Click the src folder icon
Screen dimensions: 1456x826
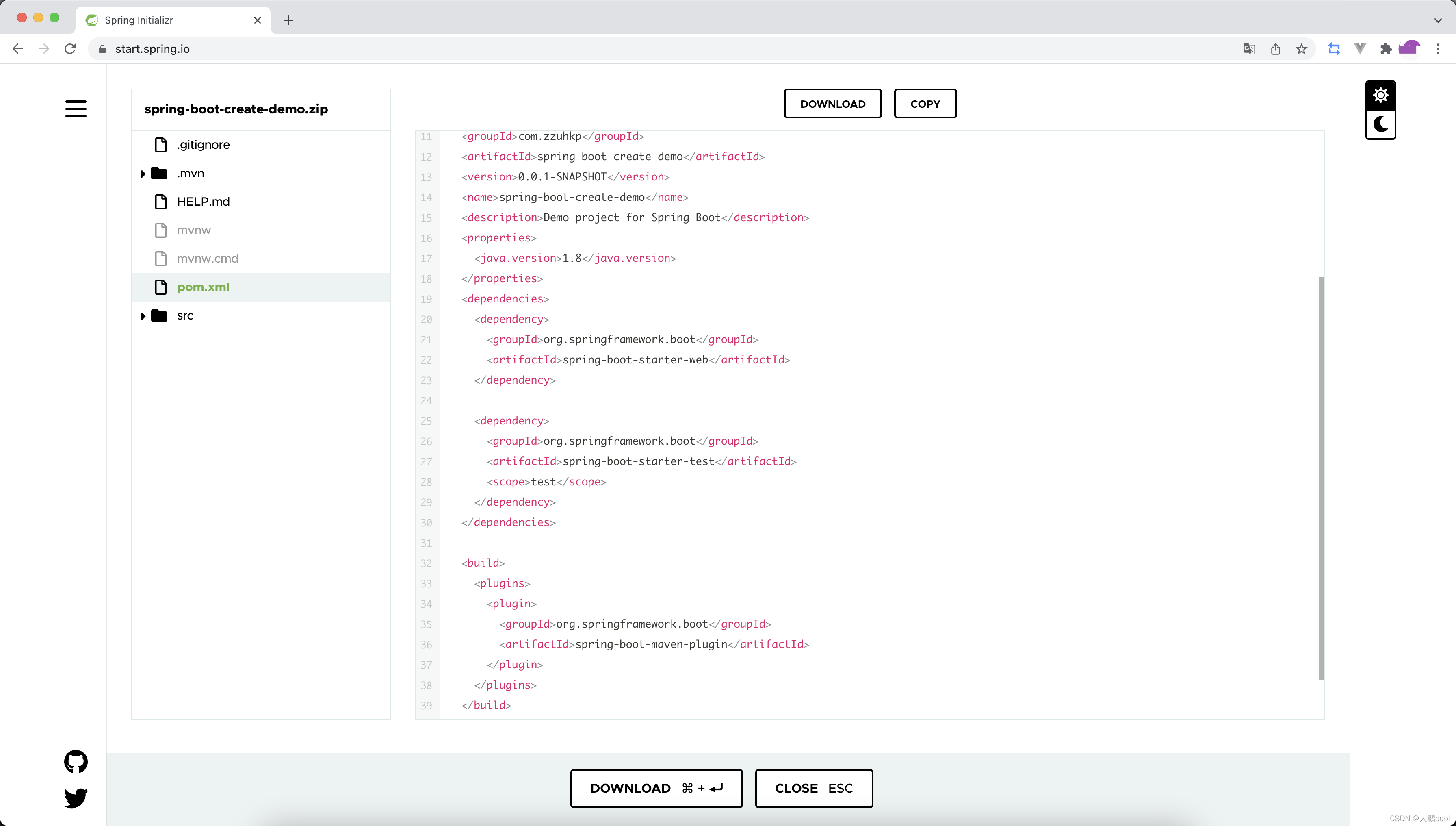[x=159, y=315]
